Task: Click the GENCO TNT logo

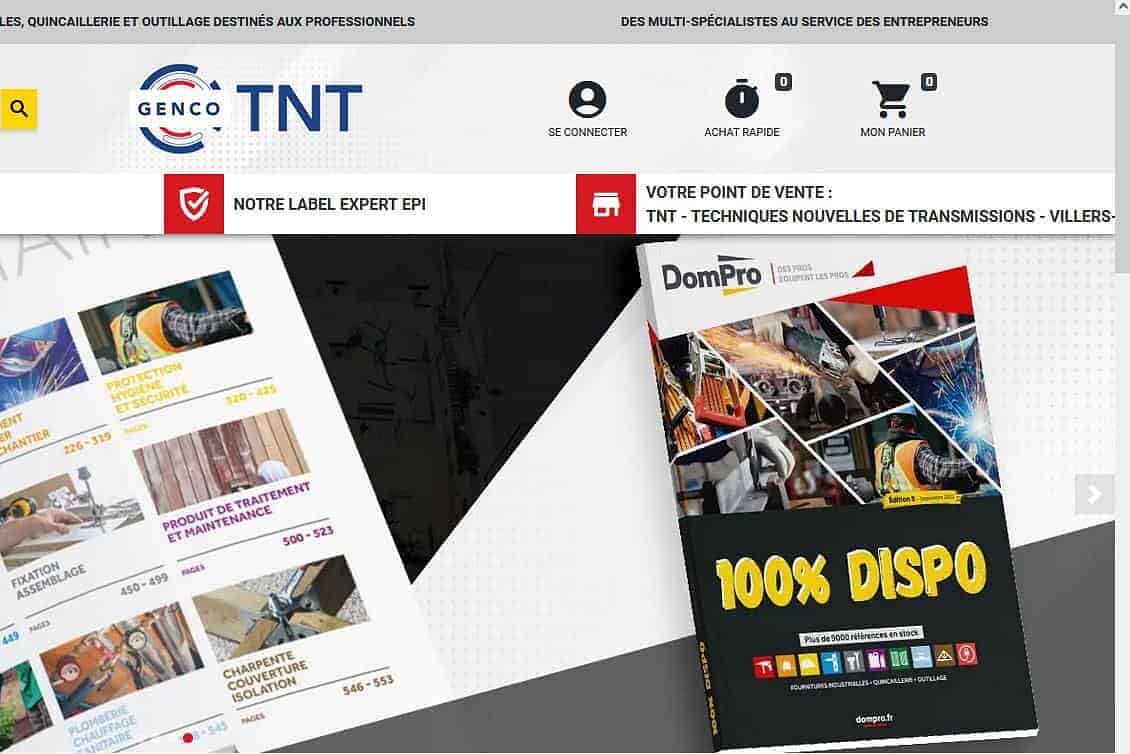Action: click(x=248, y=107)
